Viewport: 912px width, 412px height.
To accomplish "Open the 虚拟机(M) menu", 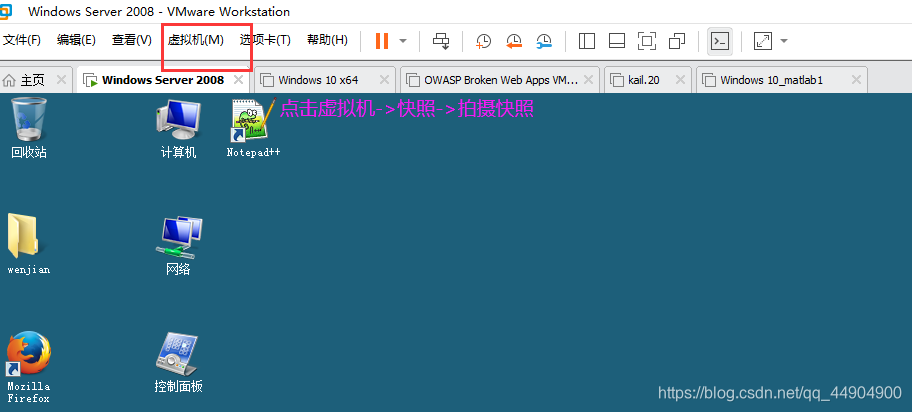I will click(195, 40).
